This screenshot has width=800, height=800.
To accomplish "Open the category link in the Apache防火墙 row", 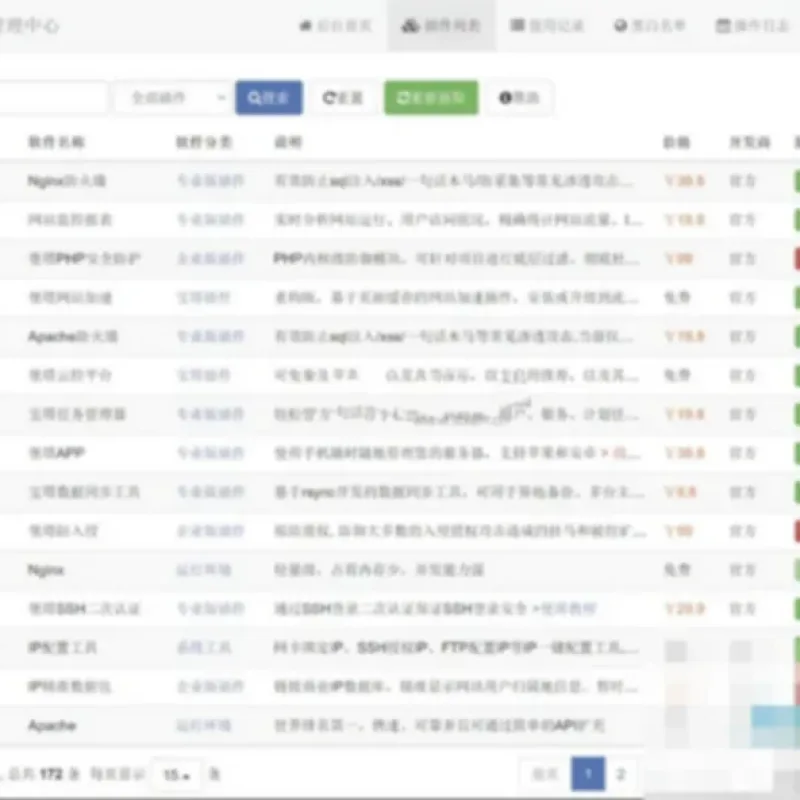I will point(210,336).
